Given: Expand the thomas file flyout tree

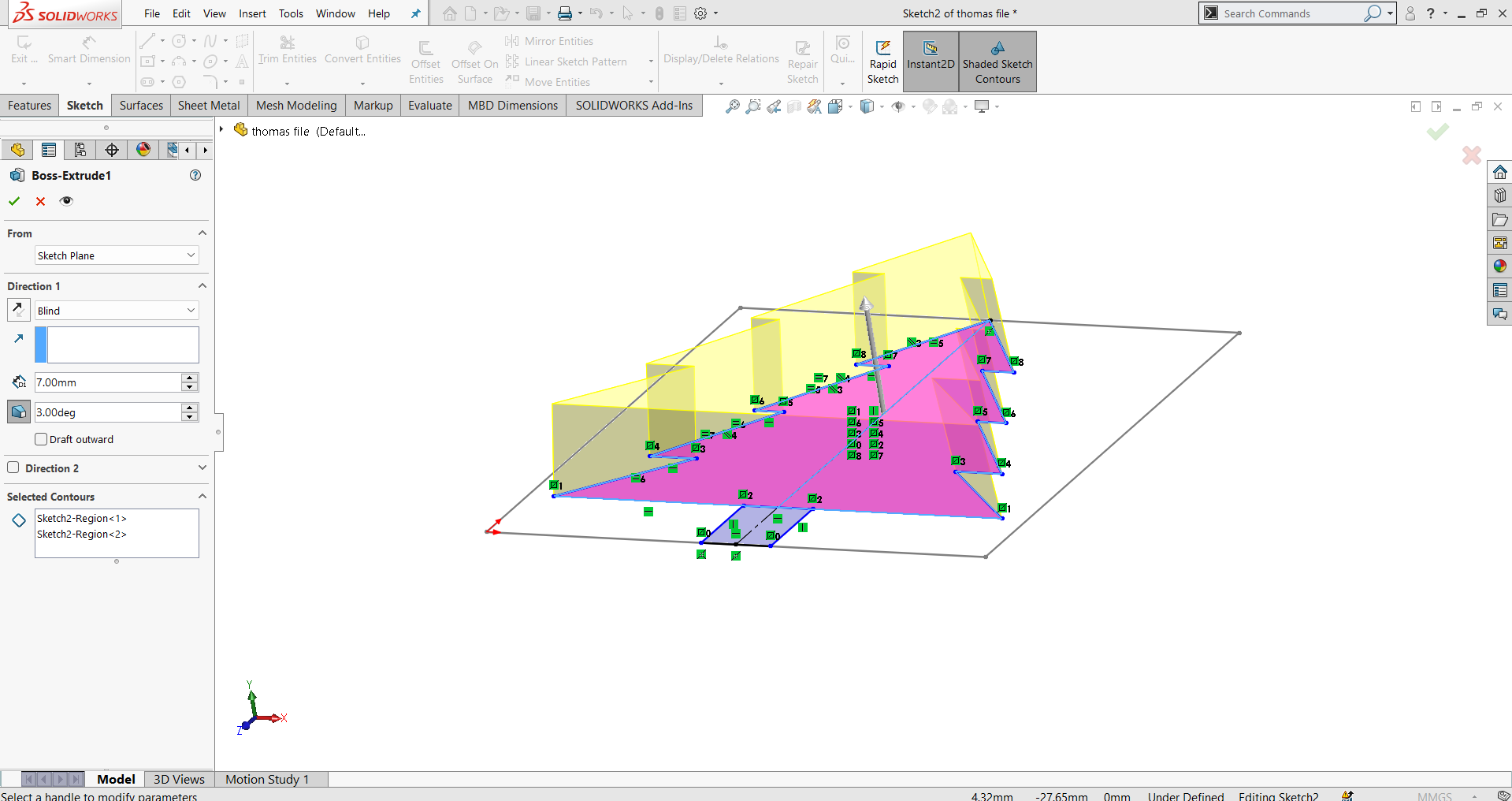Looking at the screenshot, I should click(221, 130).
